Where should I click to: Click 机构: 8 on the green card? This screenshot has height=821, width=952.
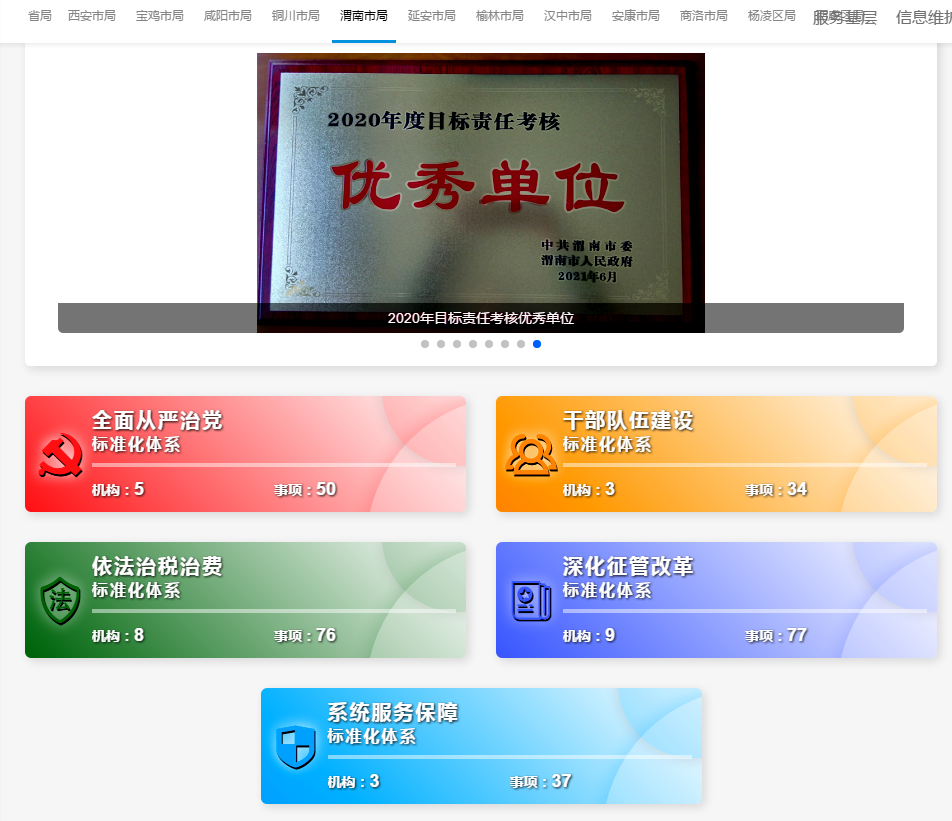pos(118,635)
